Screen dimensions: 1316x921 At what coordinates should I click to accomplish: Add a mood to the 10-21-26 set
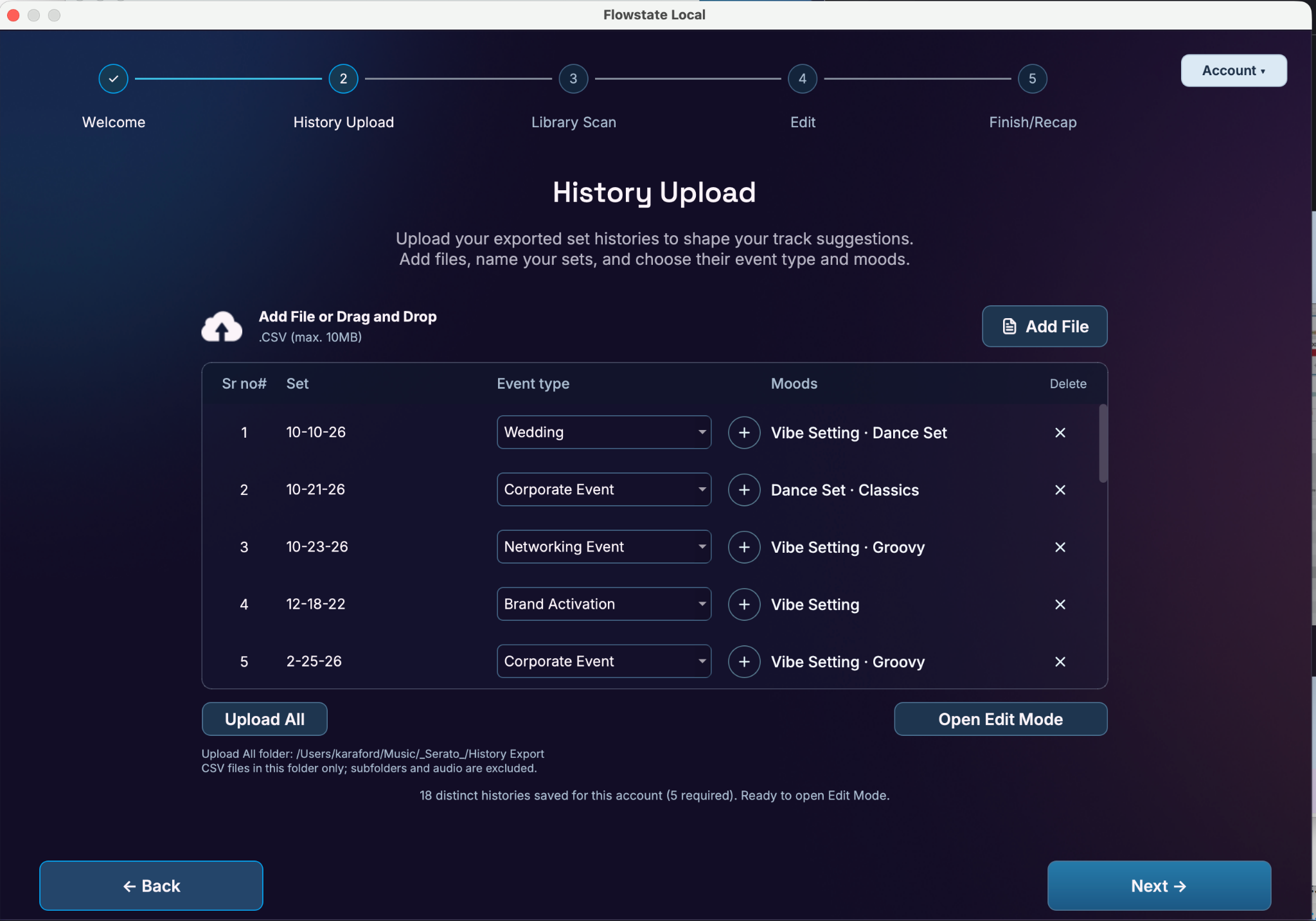click(744, 490)
